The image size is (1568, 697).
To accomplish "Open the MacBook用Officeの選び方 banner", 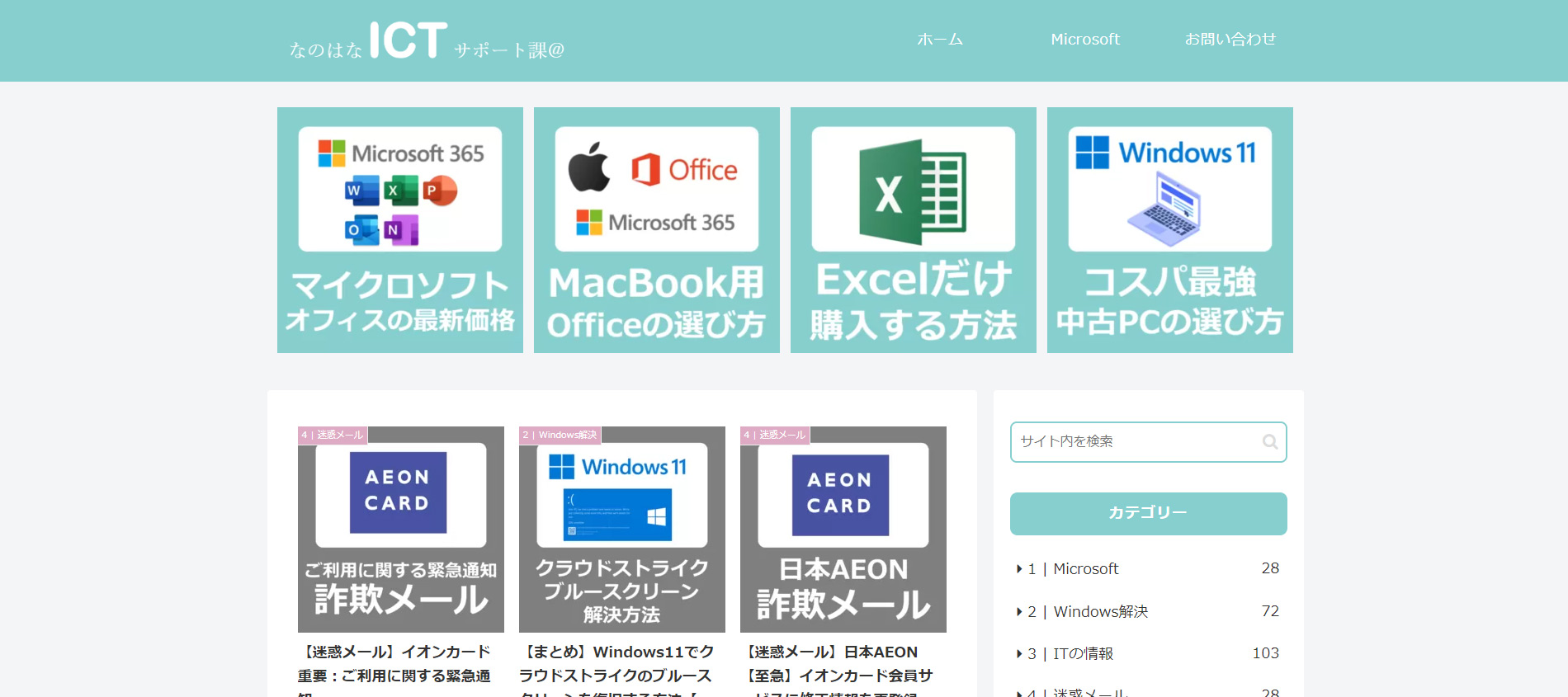I will [657, 230].
